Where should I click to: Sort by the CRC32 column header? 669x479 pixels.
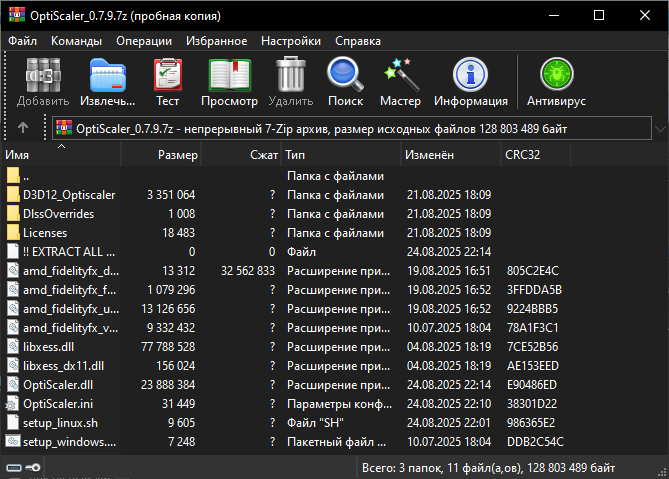tap(535, 155)
